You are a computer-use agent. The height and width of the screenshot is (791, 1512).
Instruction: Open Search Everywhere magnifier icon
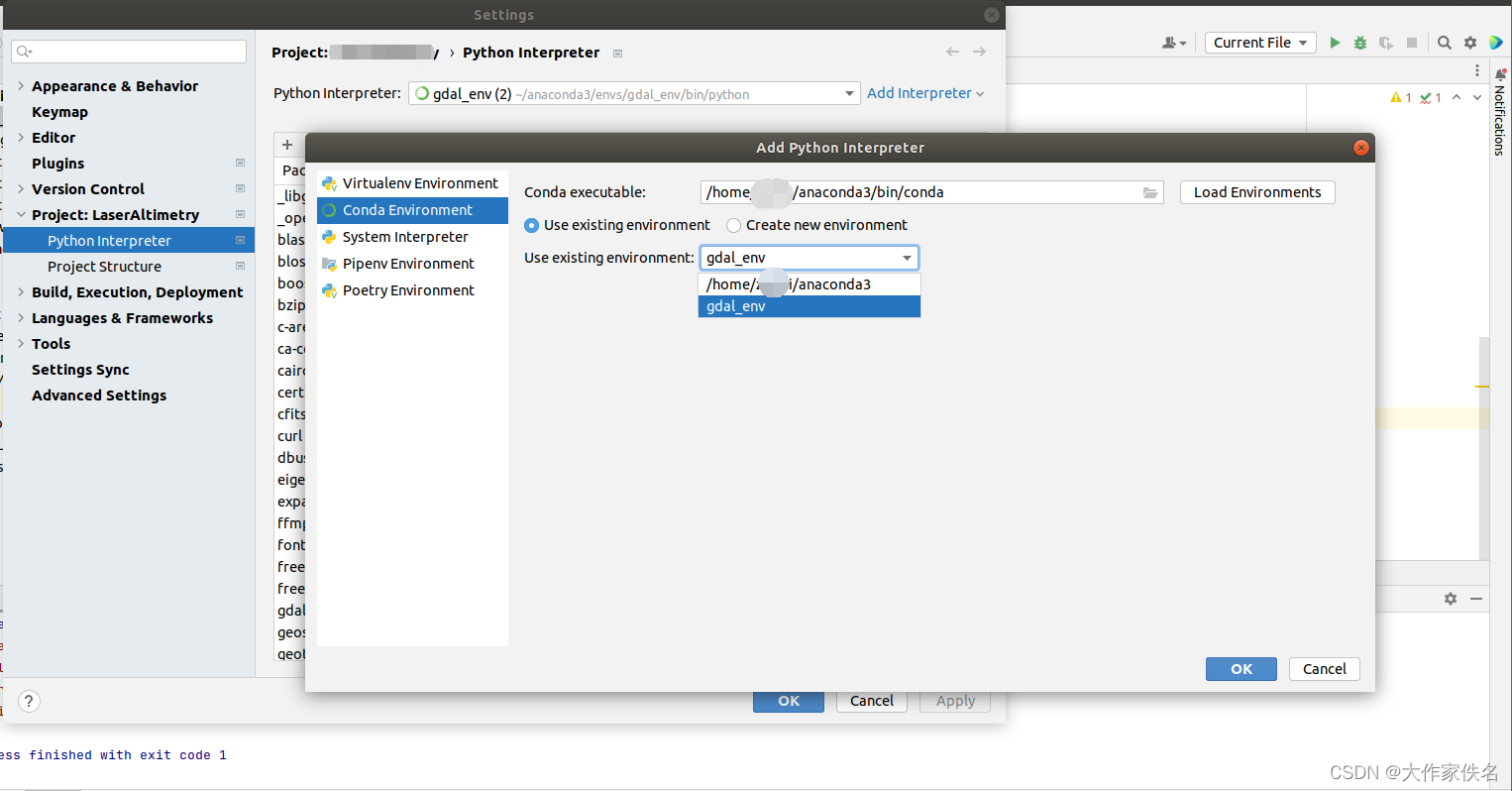click(1444, 43)
